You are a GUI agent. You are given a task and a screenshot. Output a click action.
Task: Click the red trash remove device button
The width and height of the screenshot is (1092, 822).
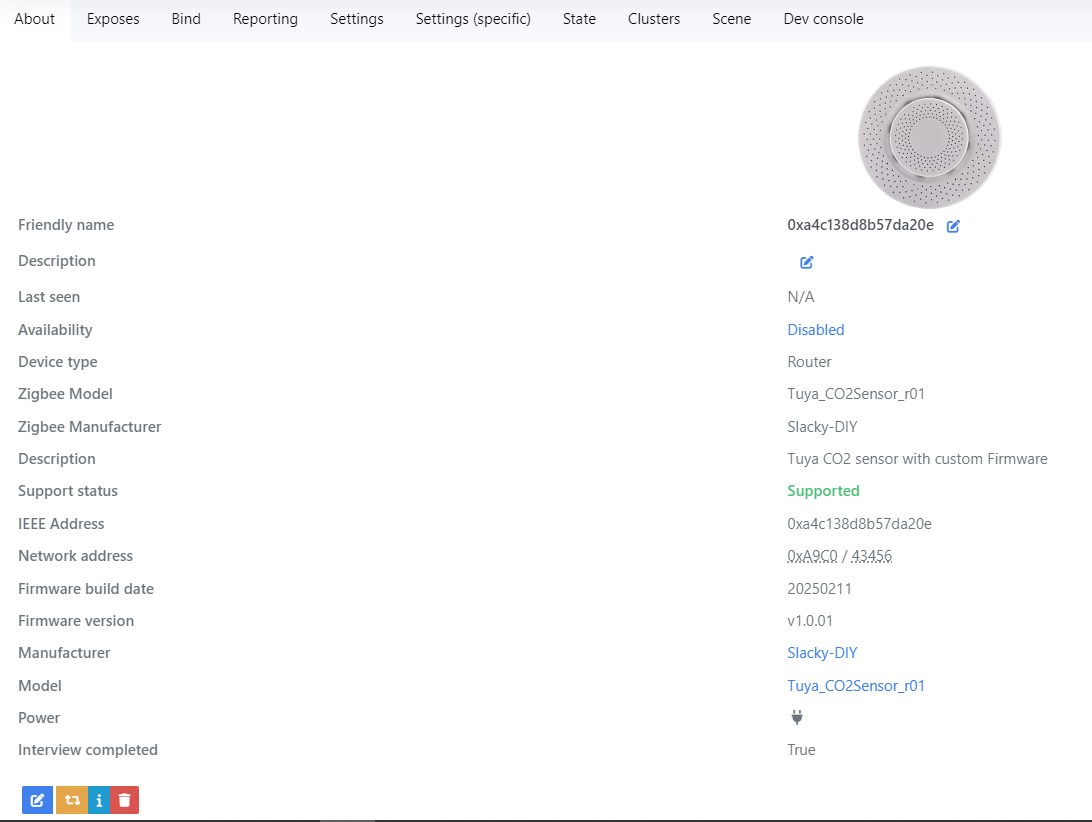click(125, 800)
